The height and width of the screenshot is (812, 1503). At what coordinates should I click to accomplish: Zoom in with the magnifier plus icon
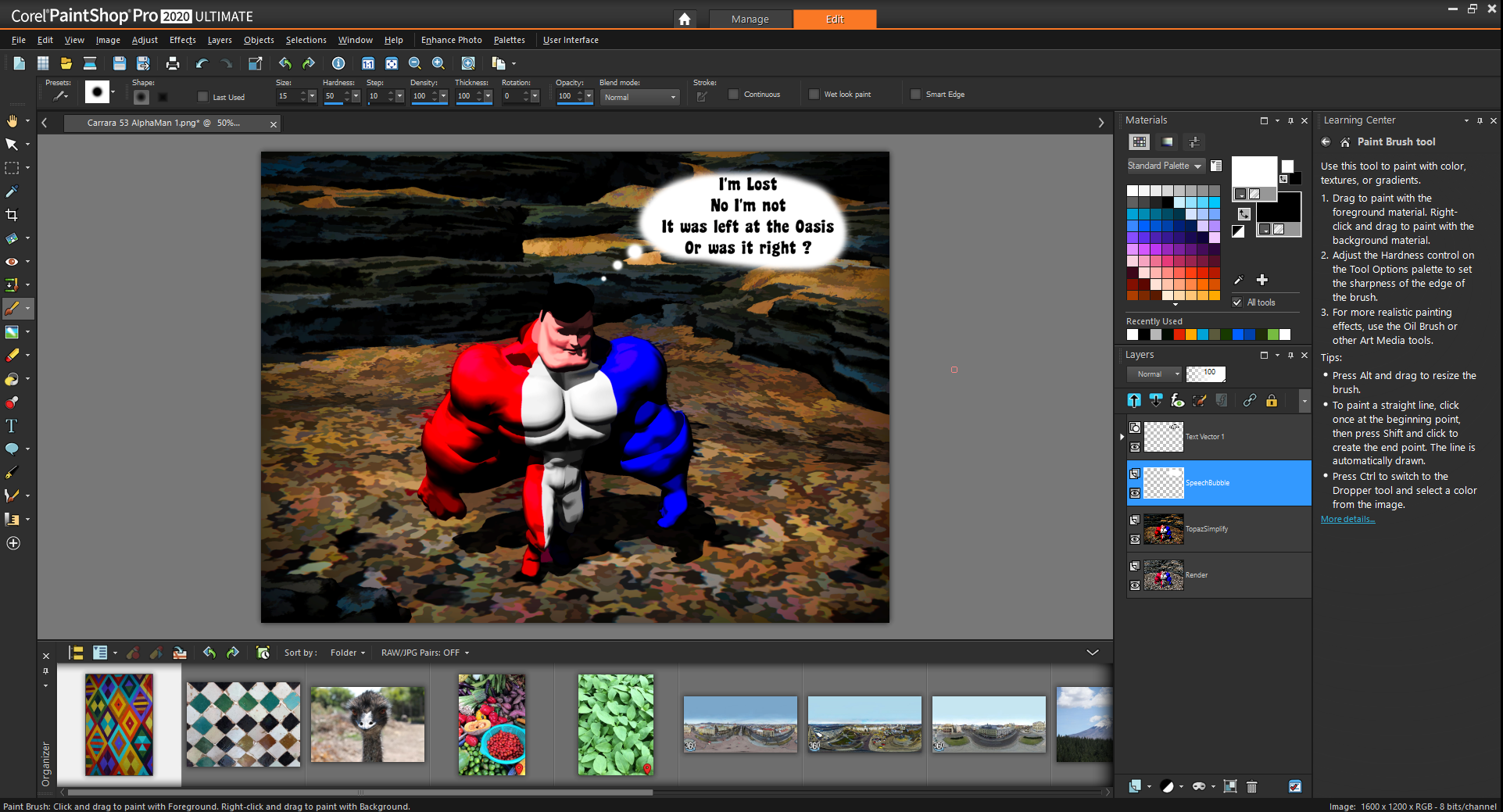click(x=438, y=63)
